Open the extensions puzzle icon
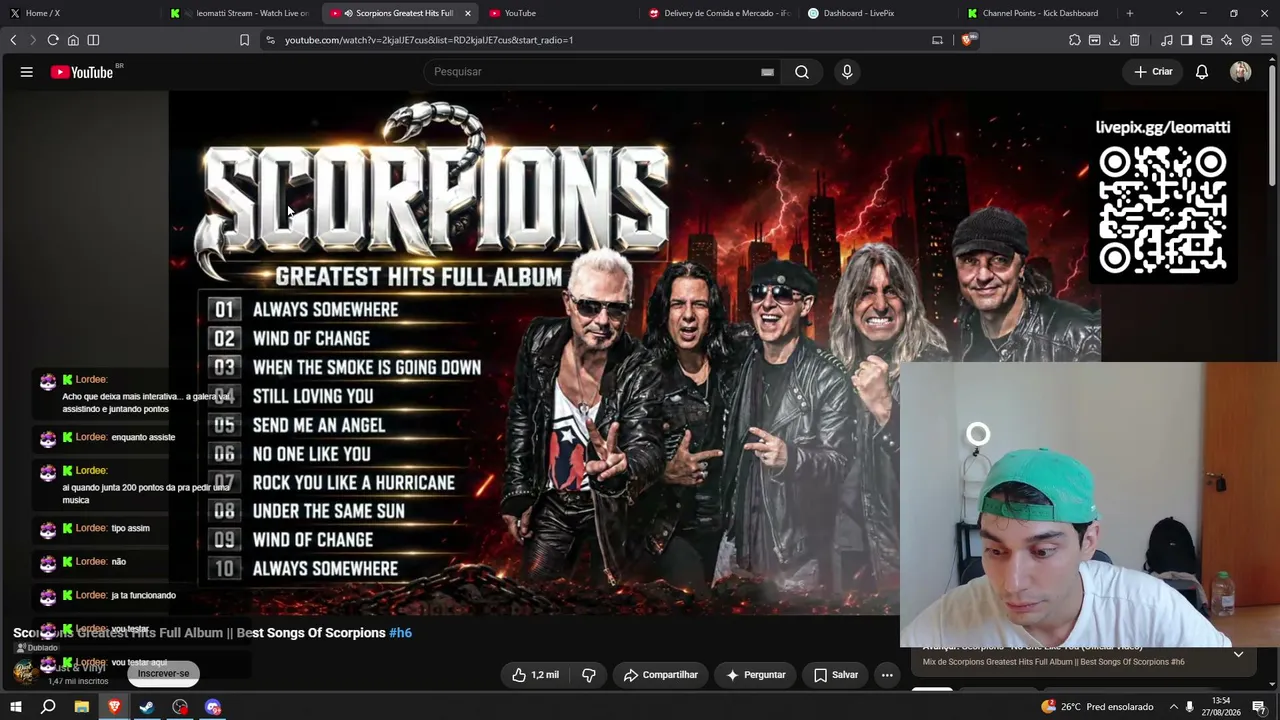Viewport: 1280px width, 720px height. 1075,40
